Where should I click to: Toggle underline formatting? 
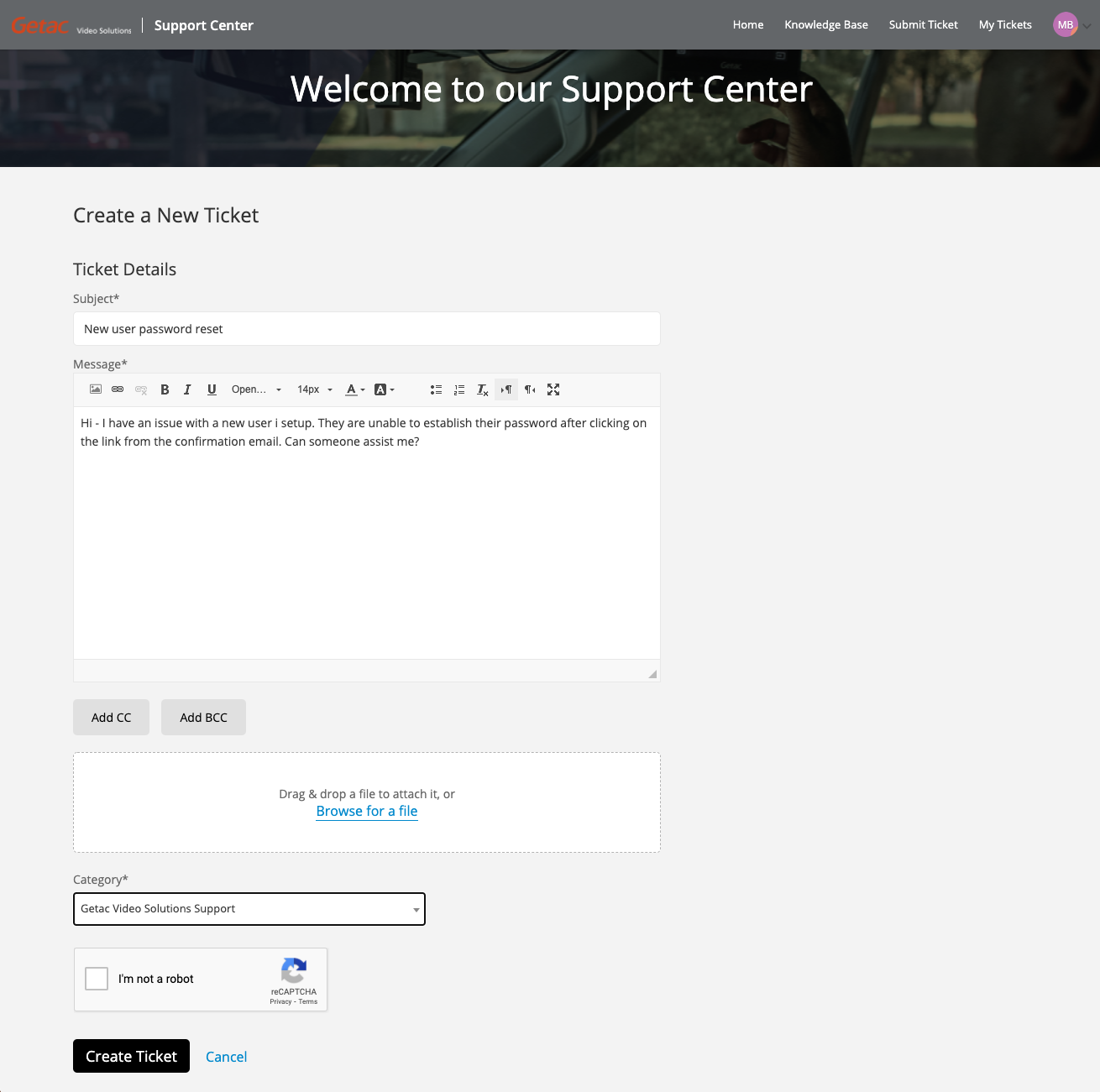coord(212,389)
